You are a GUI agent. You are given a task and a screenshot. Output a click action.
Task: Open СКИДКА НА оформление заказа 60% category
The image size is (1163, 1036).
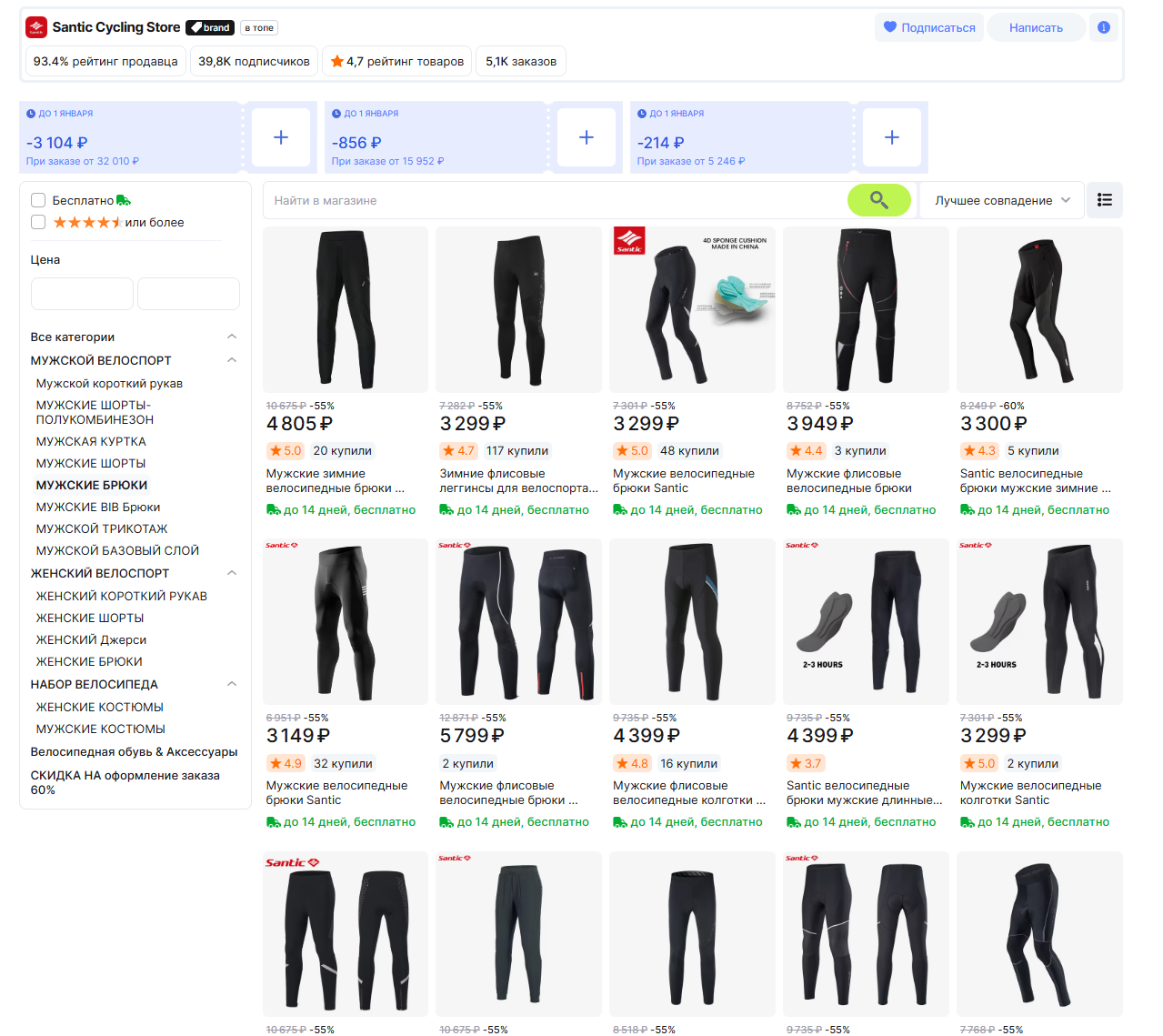pyautogui.click(x=125, y=782)
